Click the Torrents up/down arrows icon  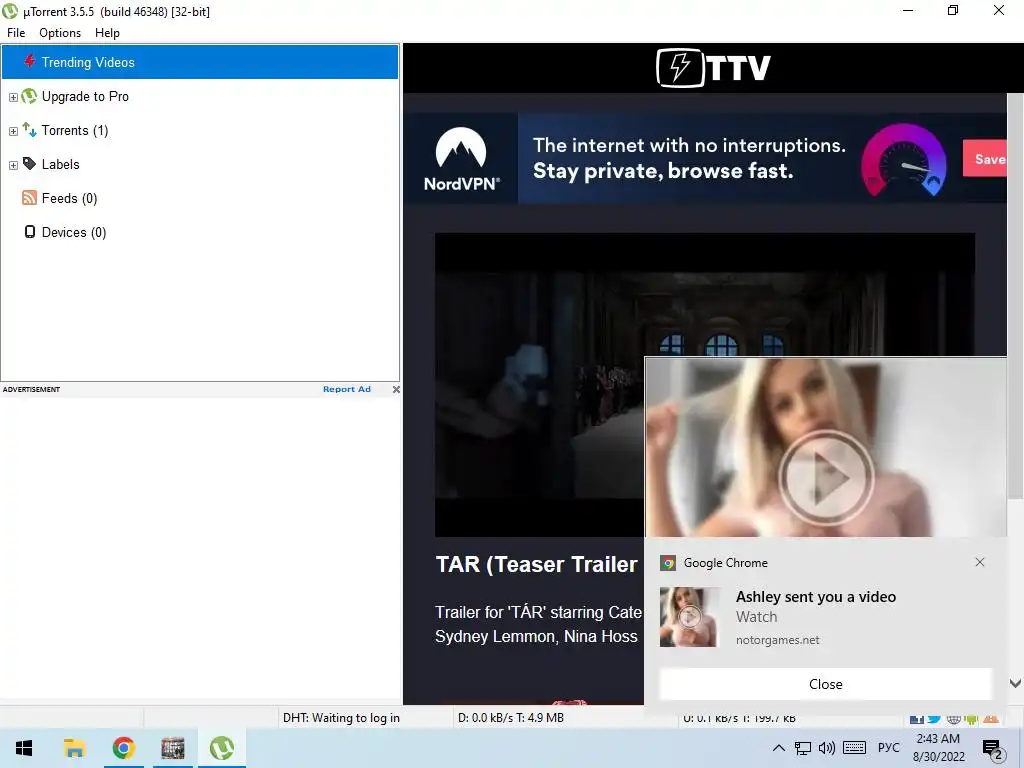29,129
